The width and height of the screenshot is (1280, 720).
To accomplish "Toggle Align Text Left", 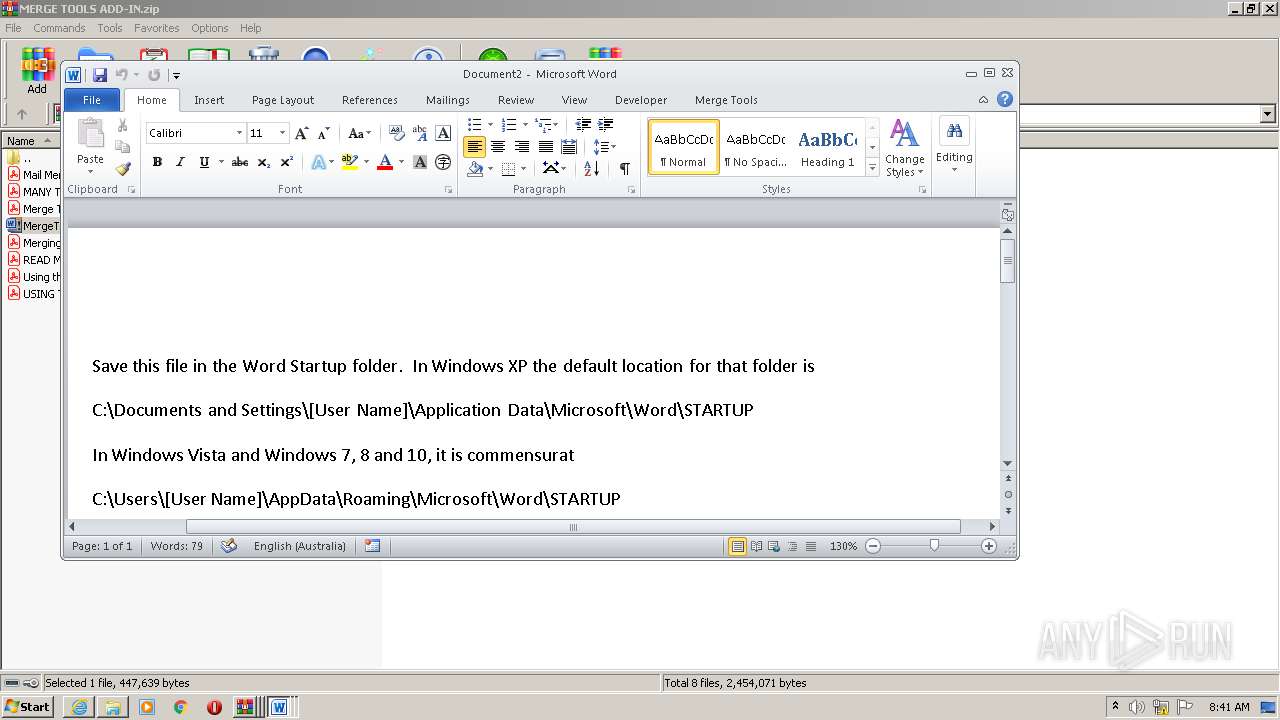I will click(474, 147).
